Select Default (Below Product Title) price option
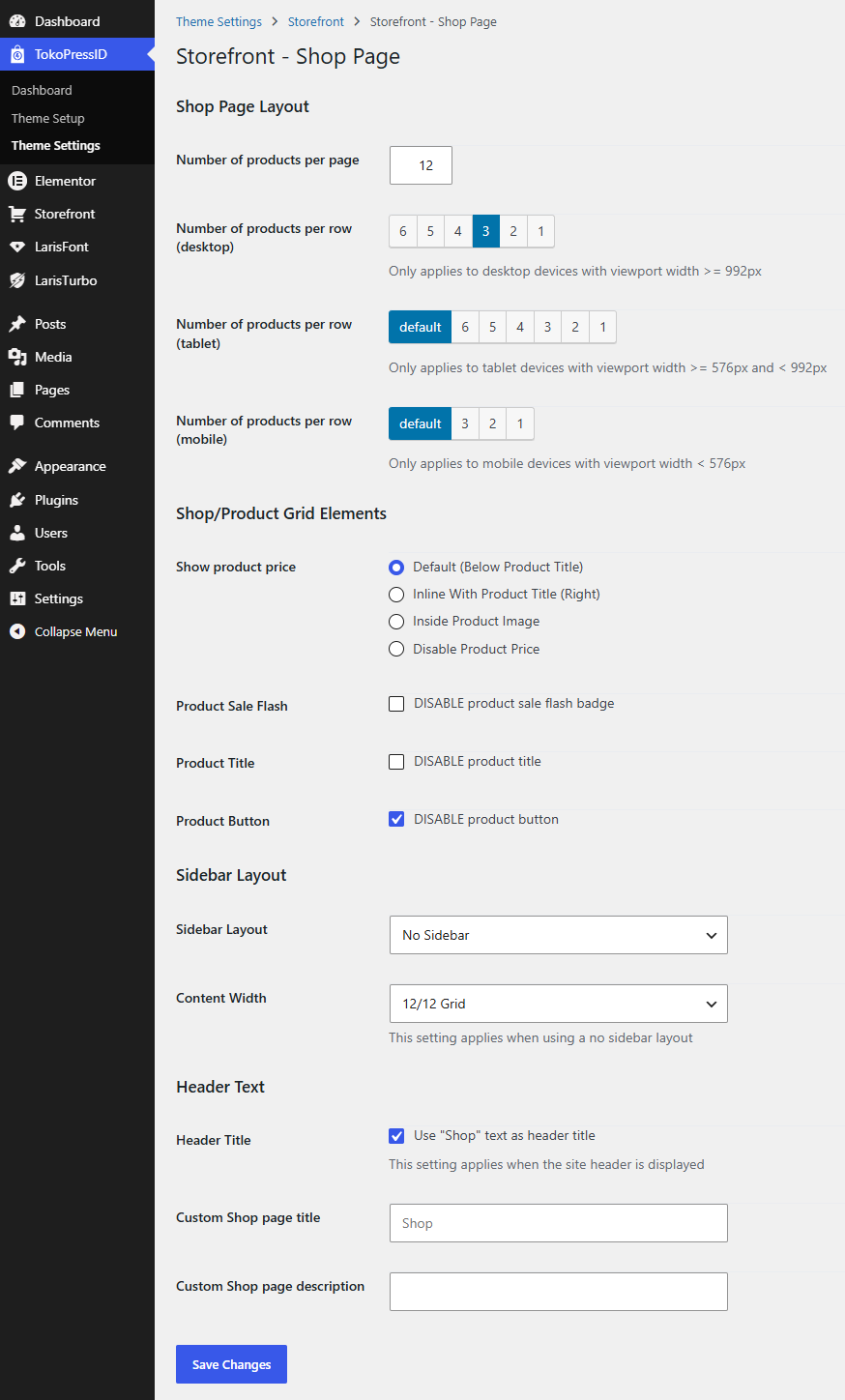 [396, 568]
